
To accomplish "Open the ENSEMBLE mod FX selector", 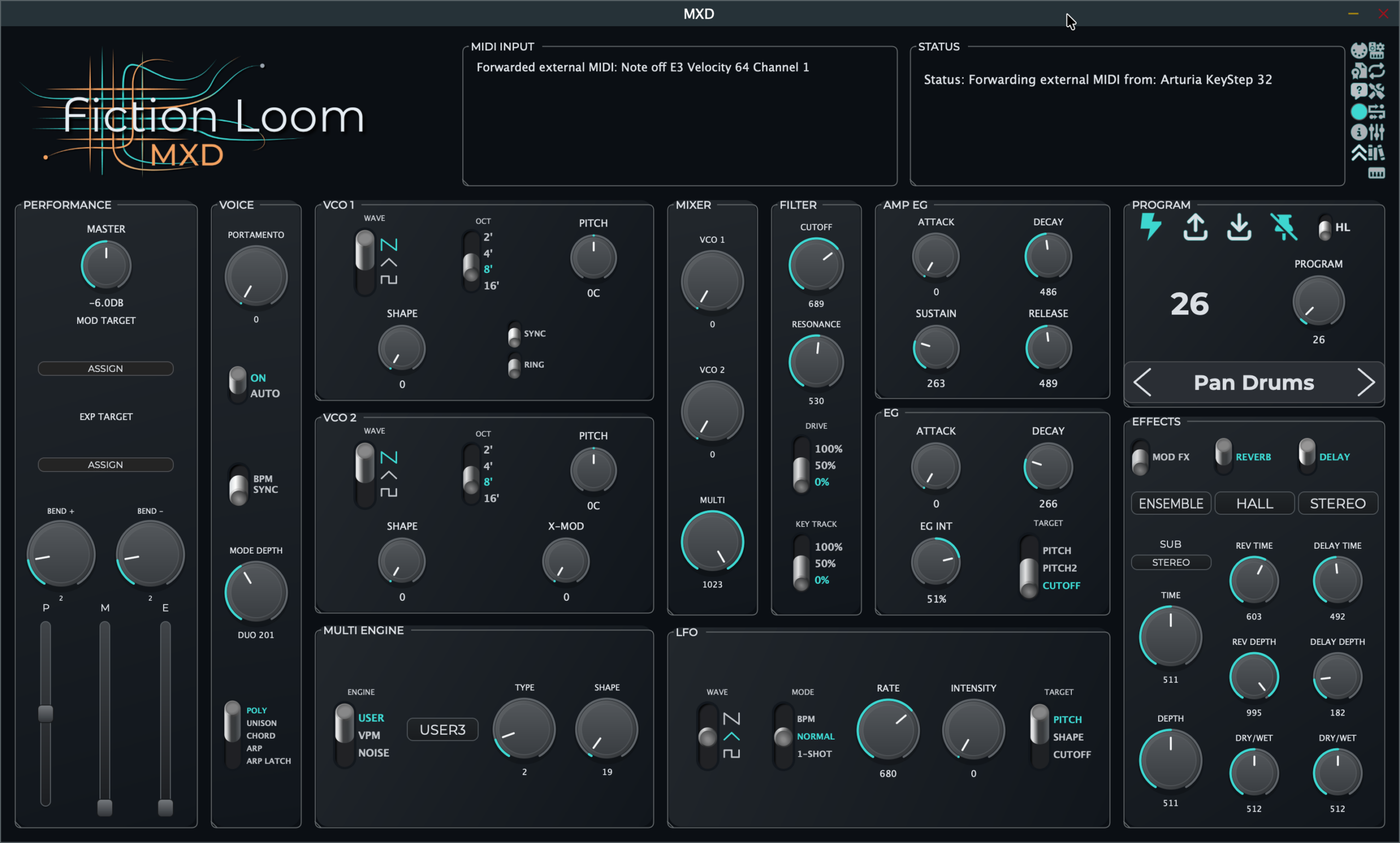I will 1171,503.
